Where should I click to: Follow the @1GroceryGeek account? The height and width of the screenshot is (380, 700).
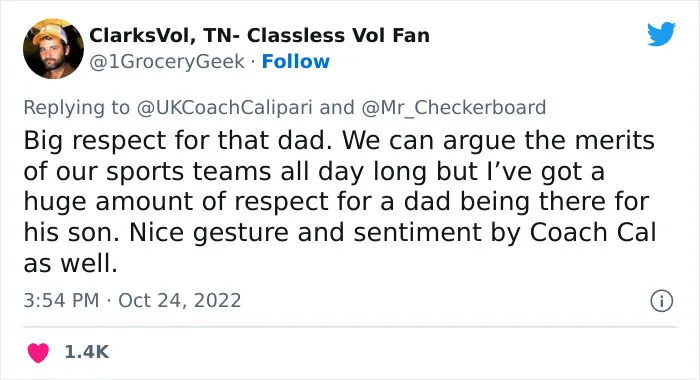tap(296, 62)
